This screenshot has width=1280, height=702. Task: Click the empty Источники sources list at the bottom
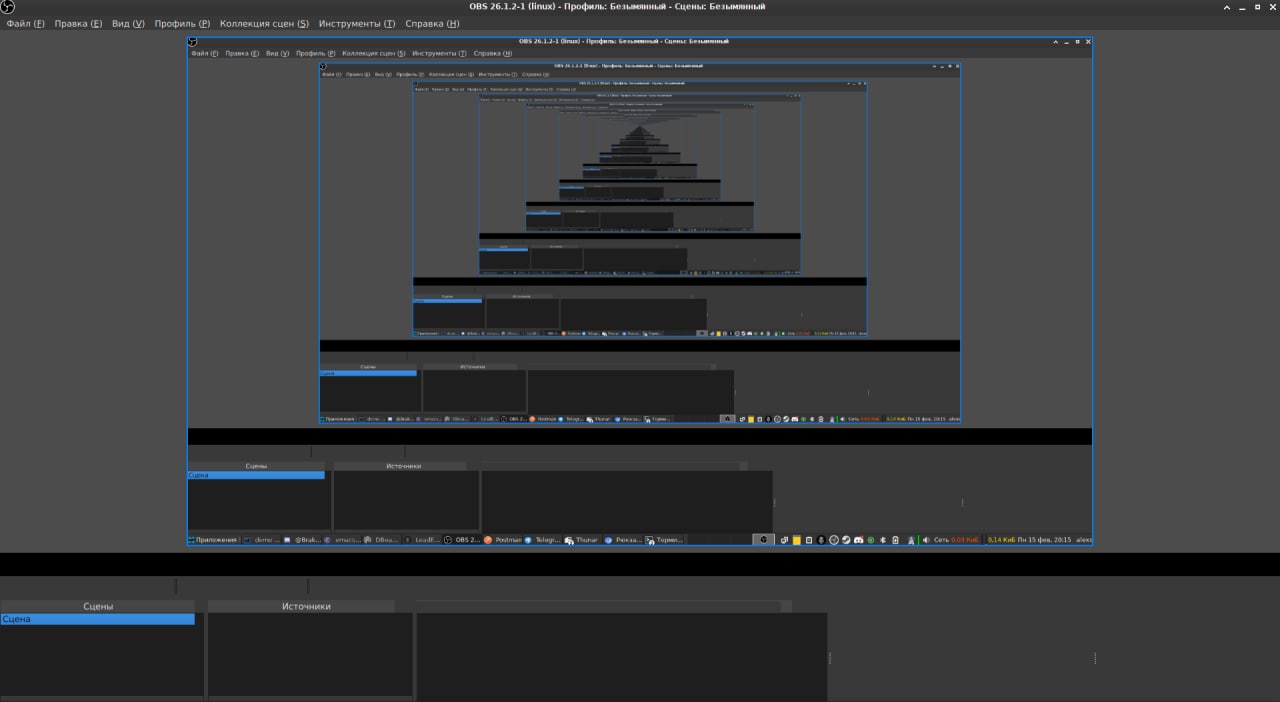pyautogui.click(x=310, y=654)
